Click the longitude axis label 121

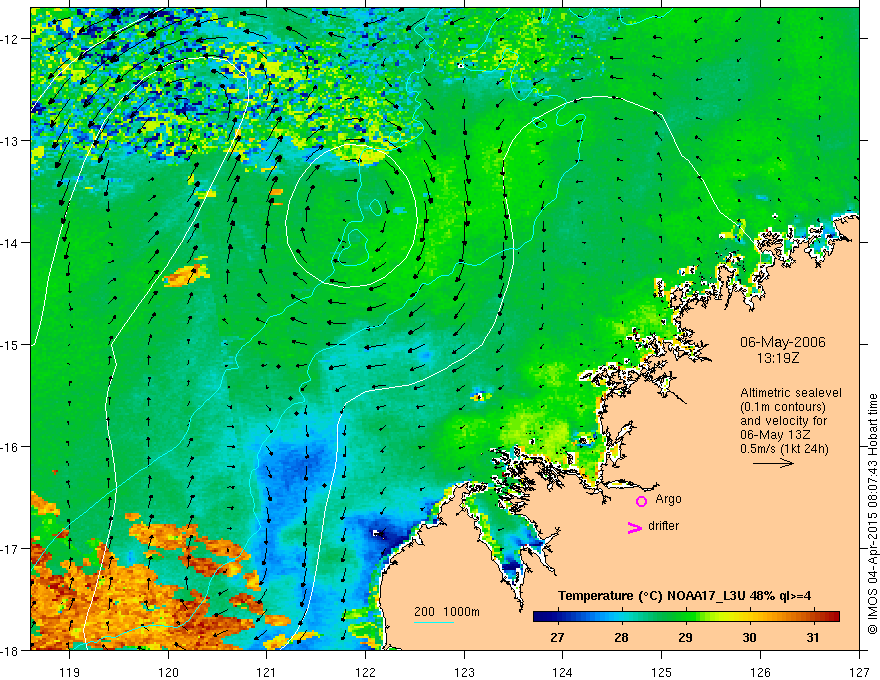pos(267,672)
